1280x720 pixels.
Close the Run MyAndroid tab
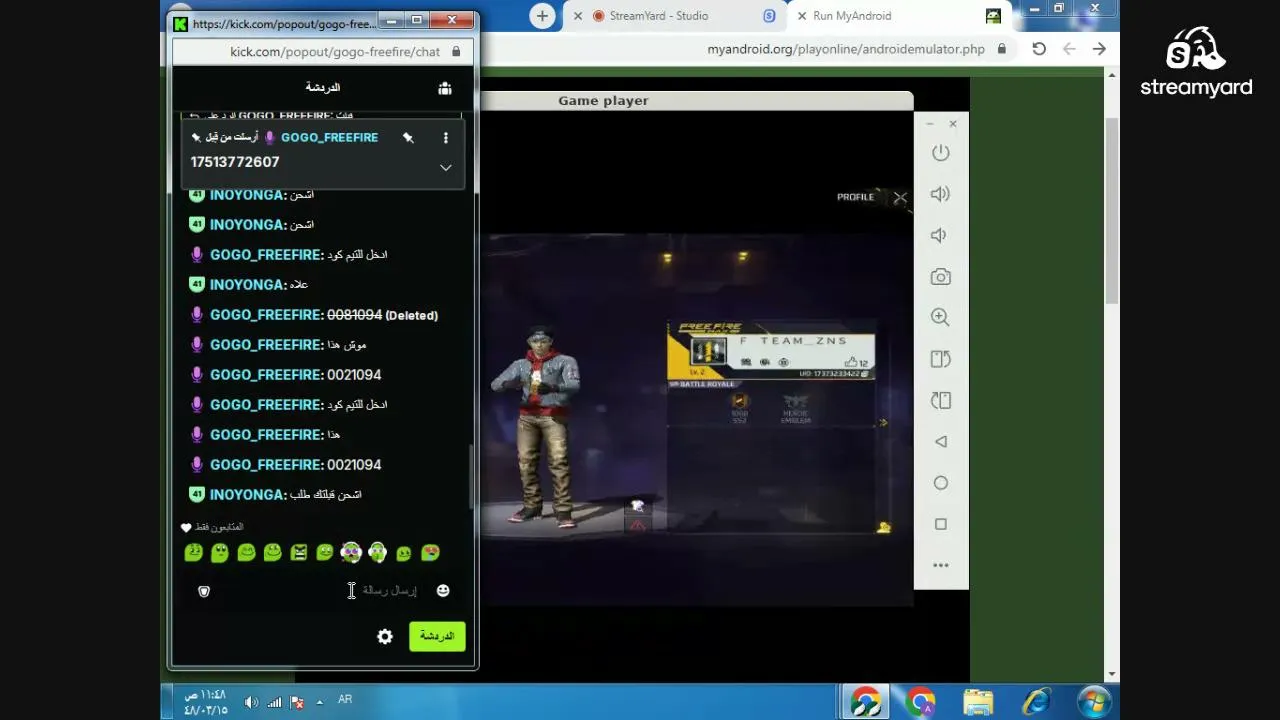click(x=802, y=16)
